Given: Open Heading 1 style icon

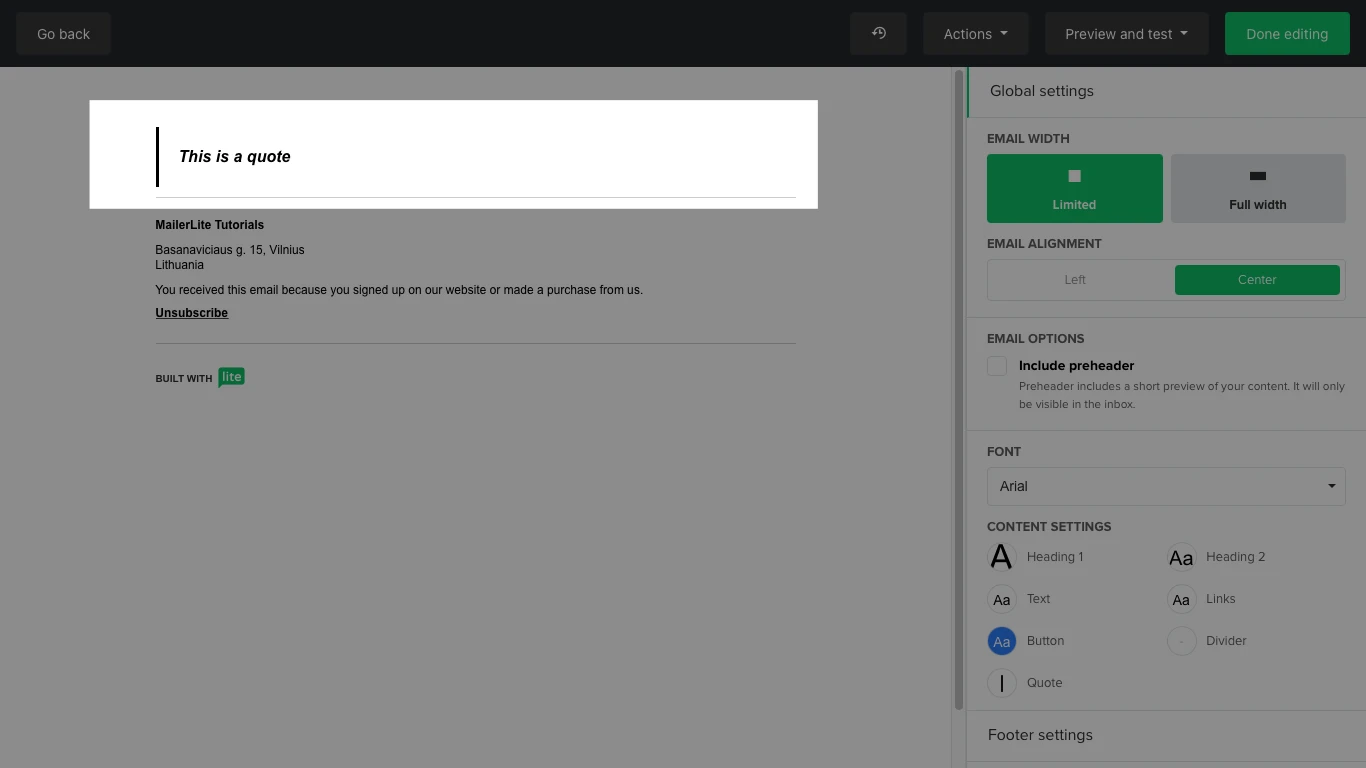Looking at the screenshot, I should pos(1001,557).
